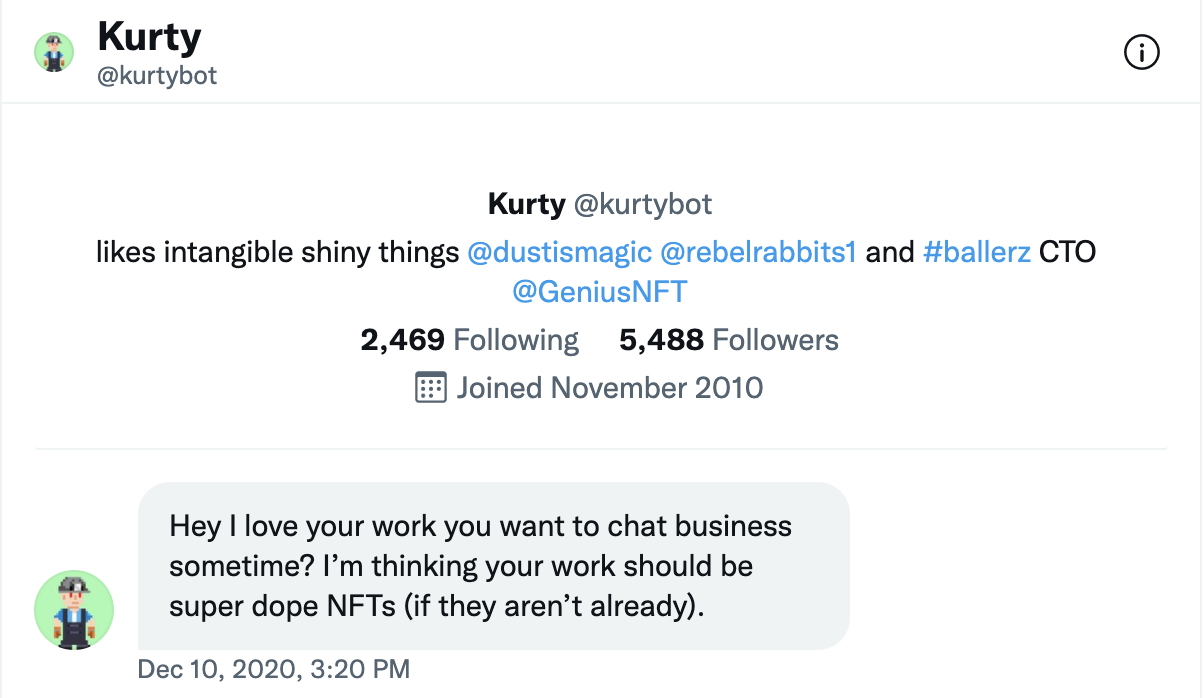
Task: Click the Kurty name in the profile card
Action: point(527,204)
